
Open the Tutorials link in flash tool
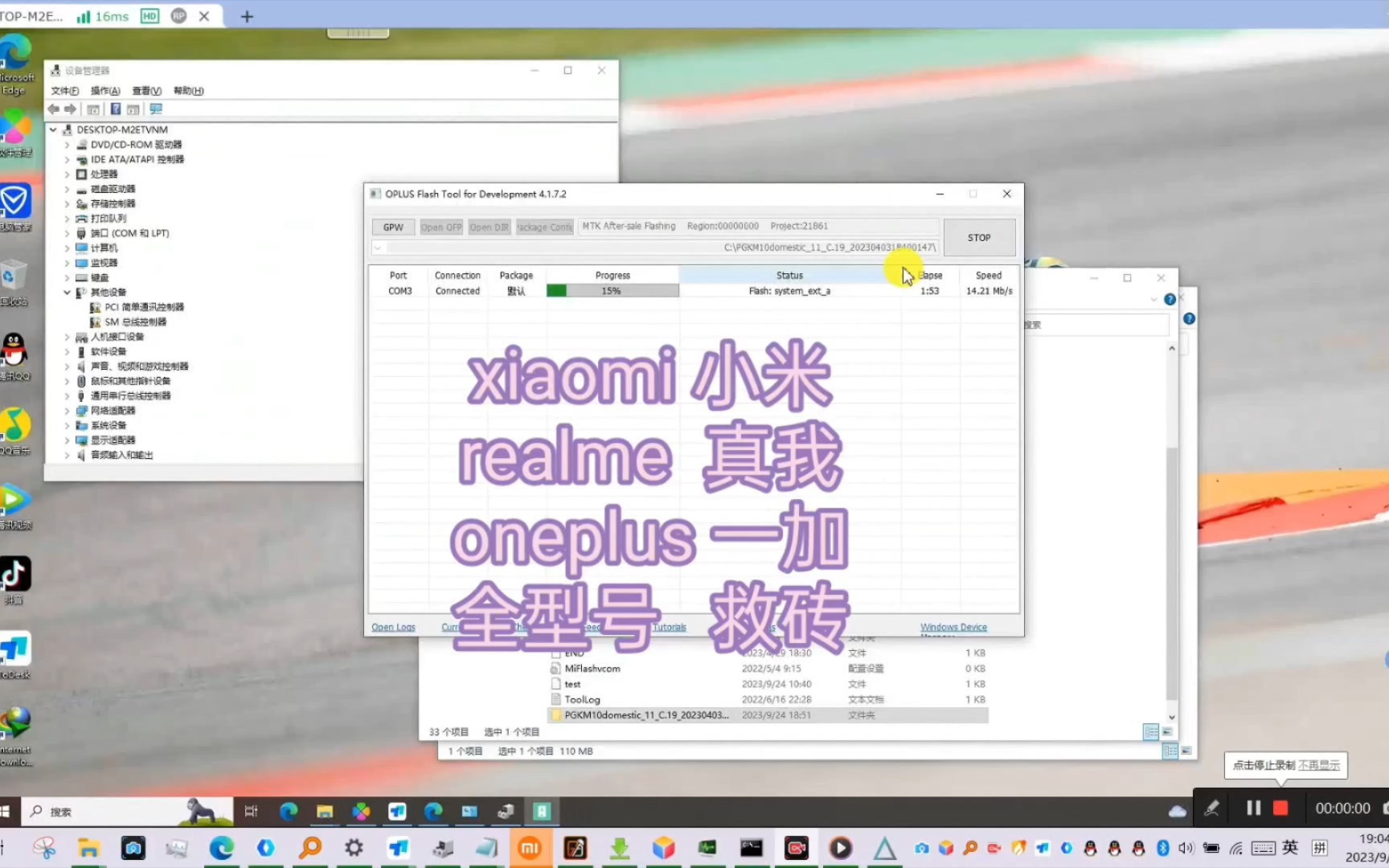click(x=669, y=627)
